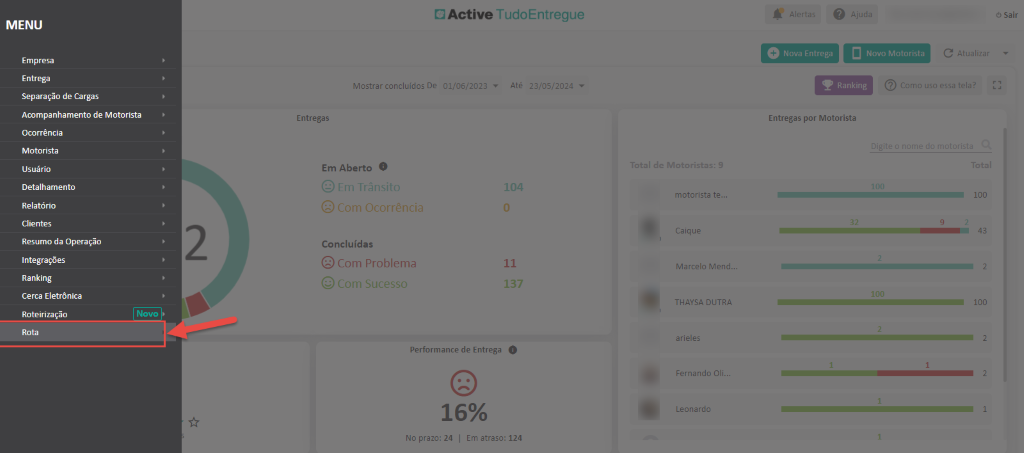The image size is (1024, 453).
Task: Click THAYSA DUTRA's delivery progress bar
Action: [871, 302]
